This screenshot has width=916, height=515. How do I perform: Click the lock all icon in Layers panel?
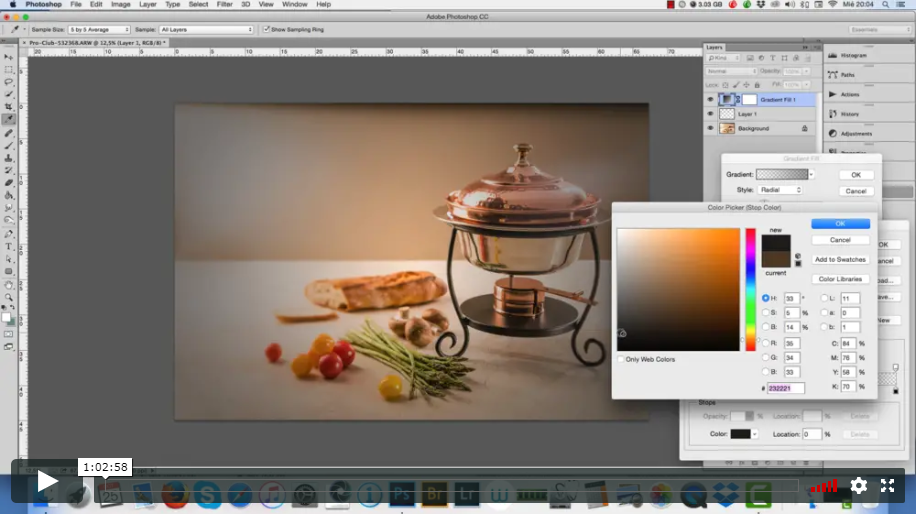click(x=757, y=85)
